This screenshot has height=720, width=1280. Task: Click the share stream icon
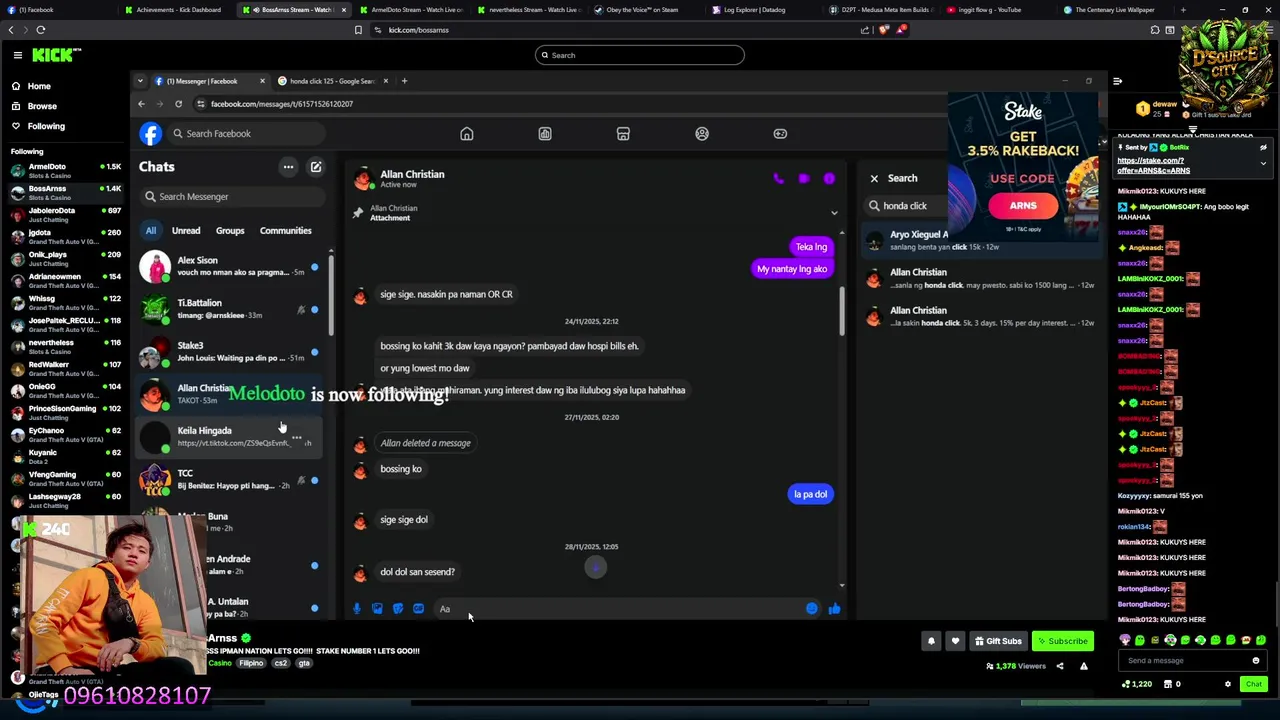click(1060, 666)
